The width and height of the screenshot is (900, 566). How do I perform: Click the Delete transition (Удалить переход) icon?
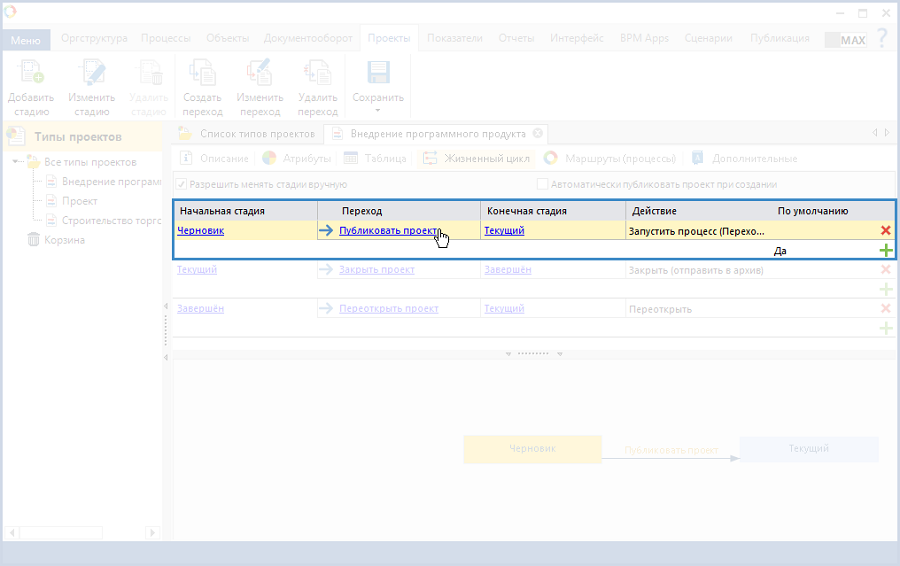coord(317,74)
